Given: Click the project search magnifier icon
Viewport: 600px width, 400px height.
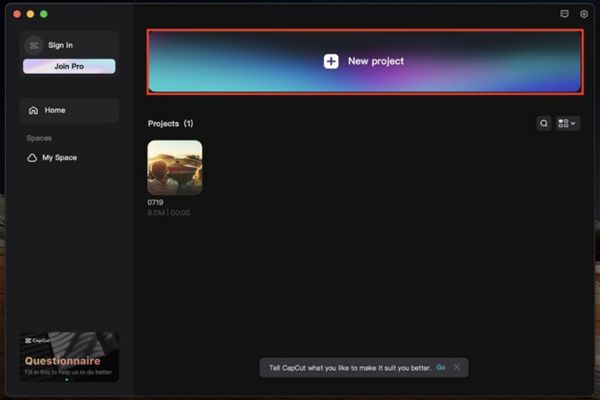Looking at the screenshot, I should coord(544,123).
